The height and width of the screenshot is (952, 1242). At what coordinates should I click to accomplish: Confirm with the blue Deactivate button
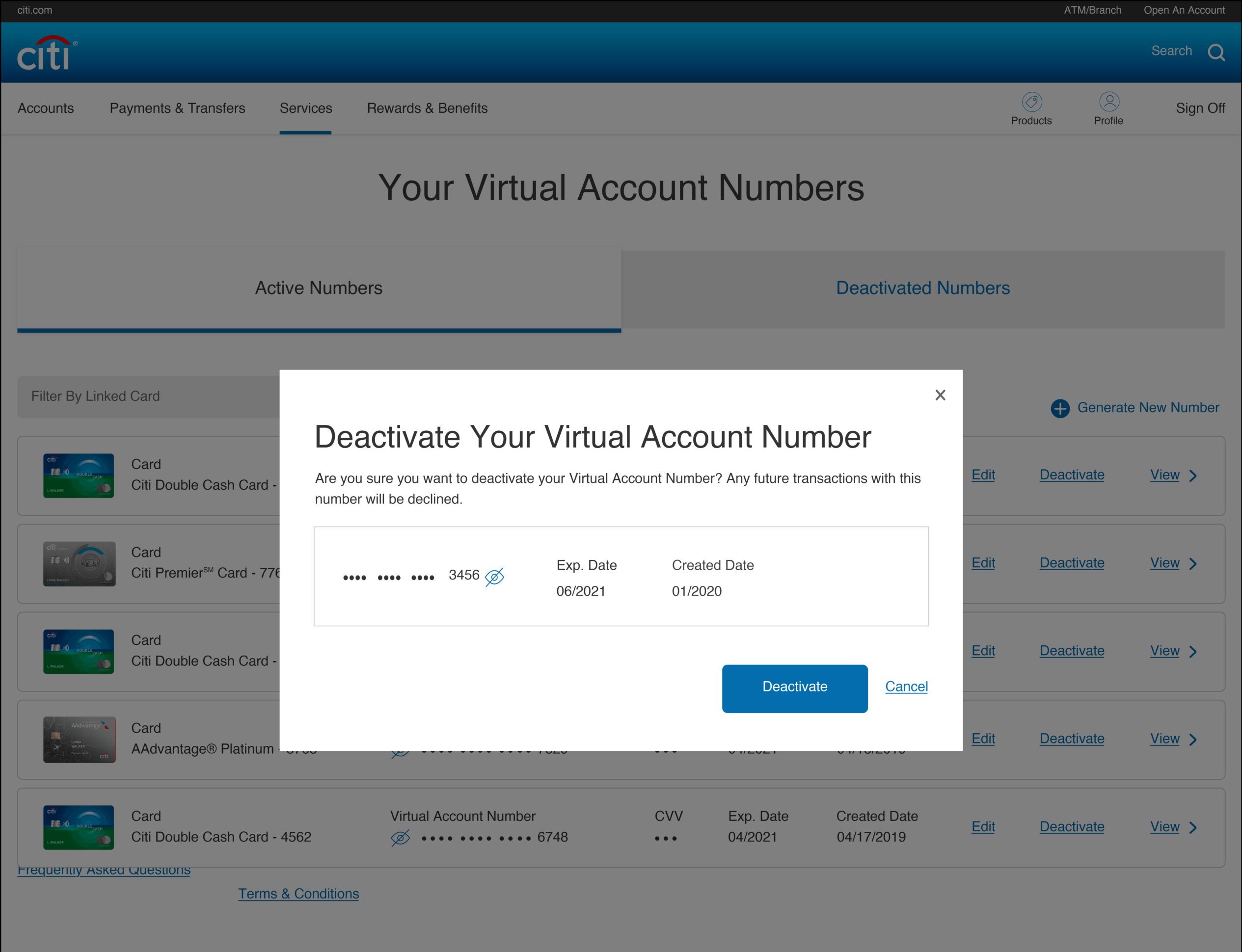[794, 688]
